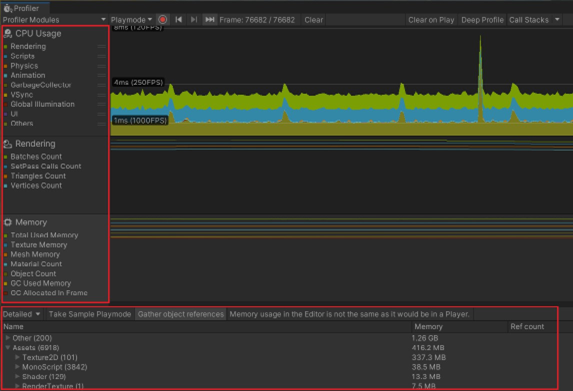Open the Playmode target dropdown

coord(132,20)
